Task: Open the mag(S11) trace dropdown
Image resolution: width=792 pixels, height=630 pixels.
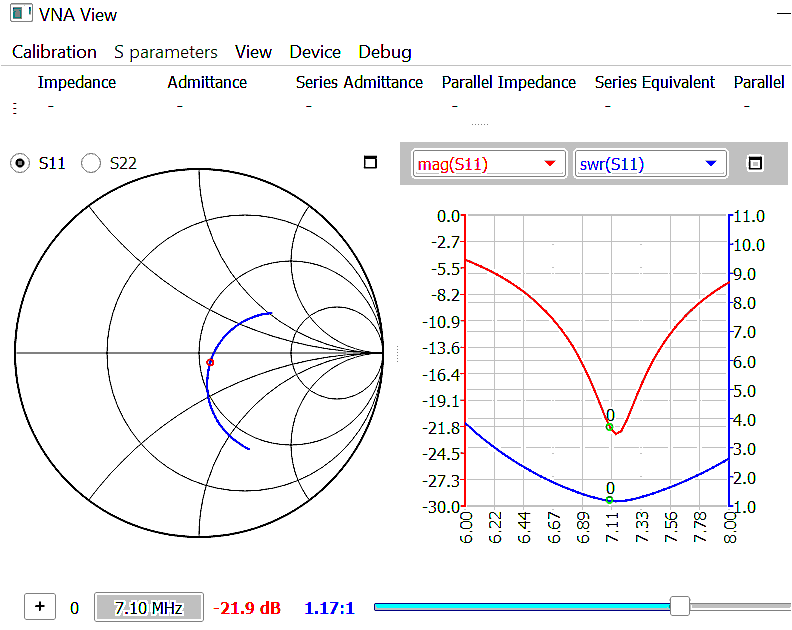Action: pyautogui.click(x=489, y=164)
